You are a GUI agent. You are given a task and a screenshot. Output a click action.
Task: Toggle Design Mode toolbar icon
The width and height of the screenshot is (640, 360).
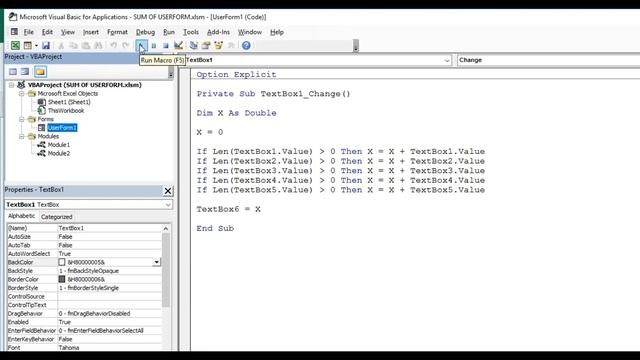(x=178, y=45)
